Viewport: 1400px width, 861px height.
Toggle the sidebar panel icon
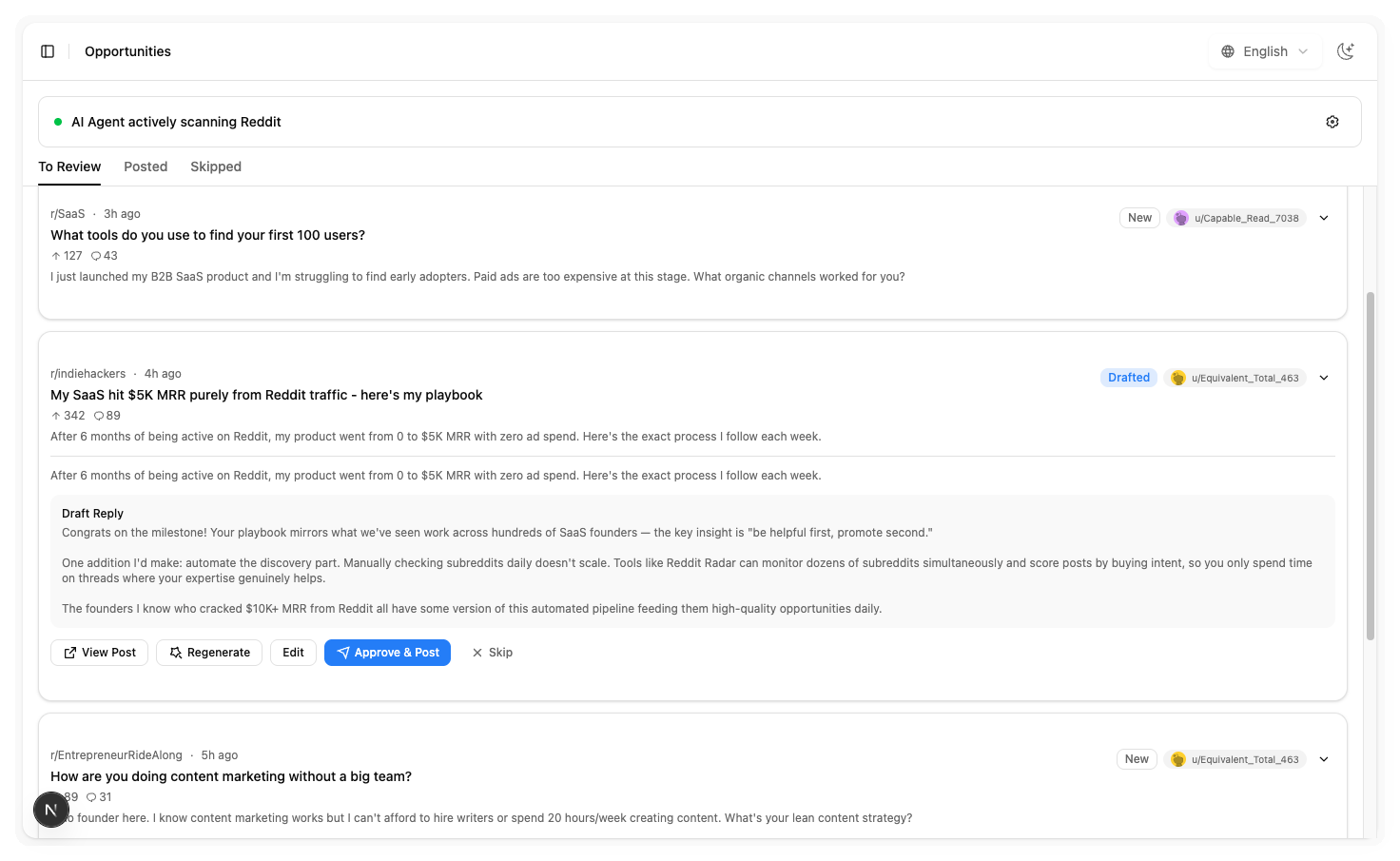48,51
